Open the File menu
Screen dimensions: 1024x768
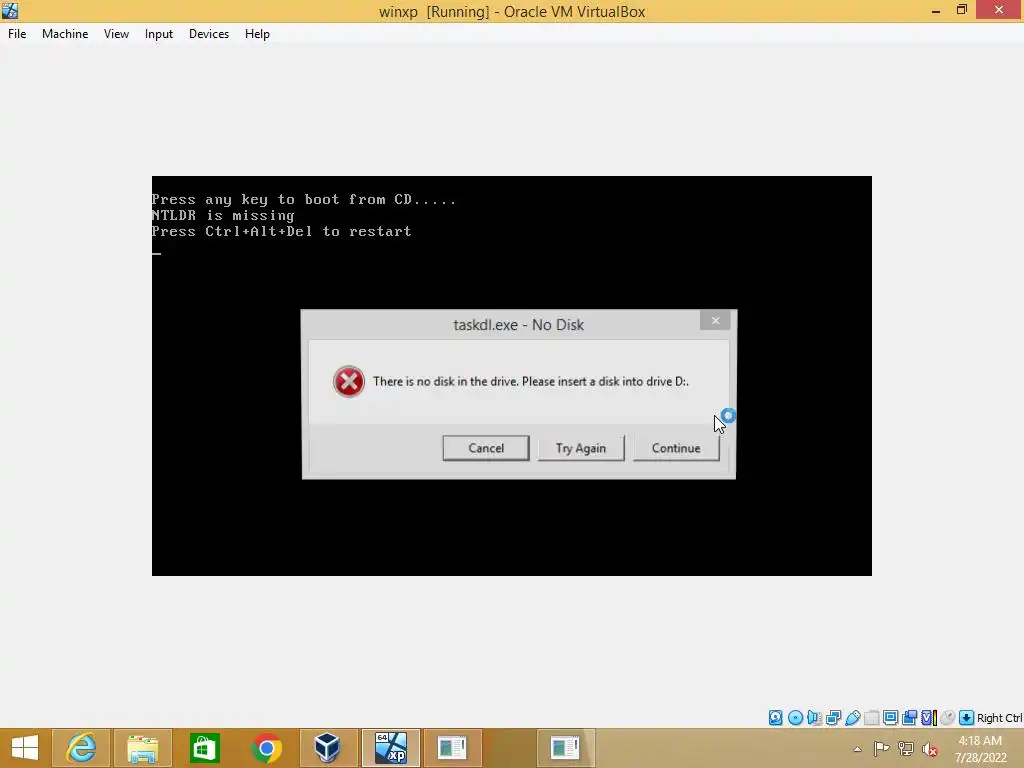point(17,34)
